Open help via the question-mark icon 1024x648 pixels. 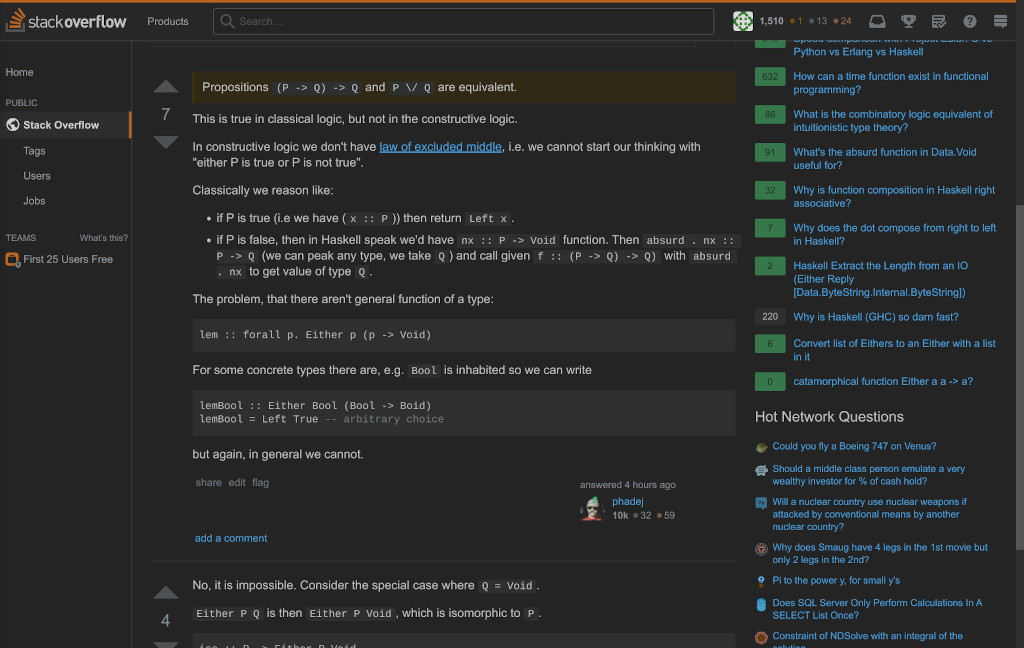(x=970, y=20)
